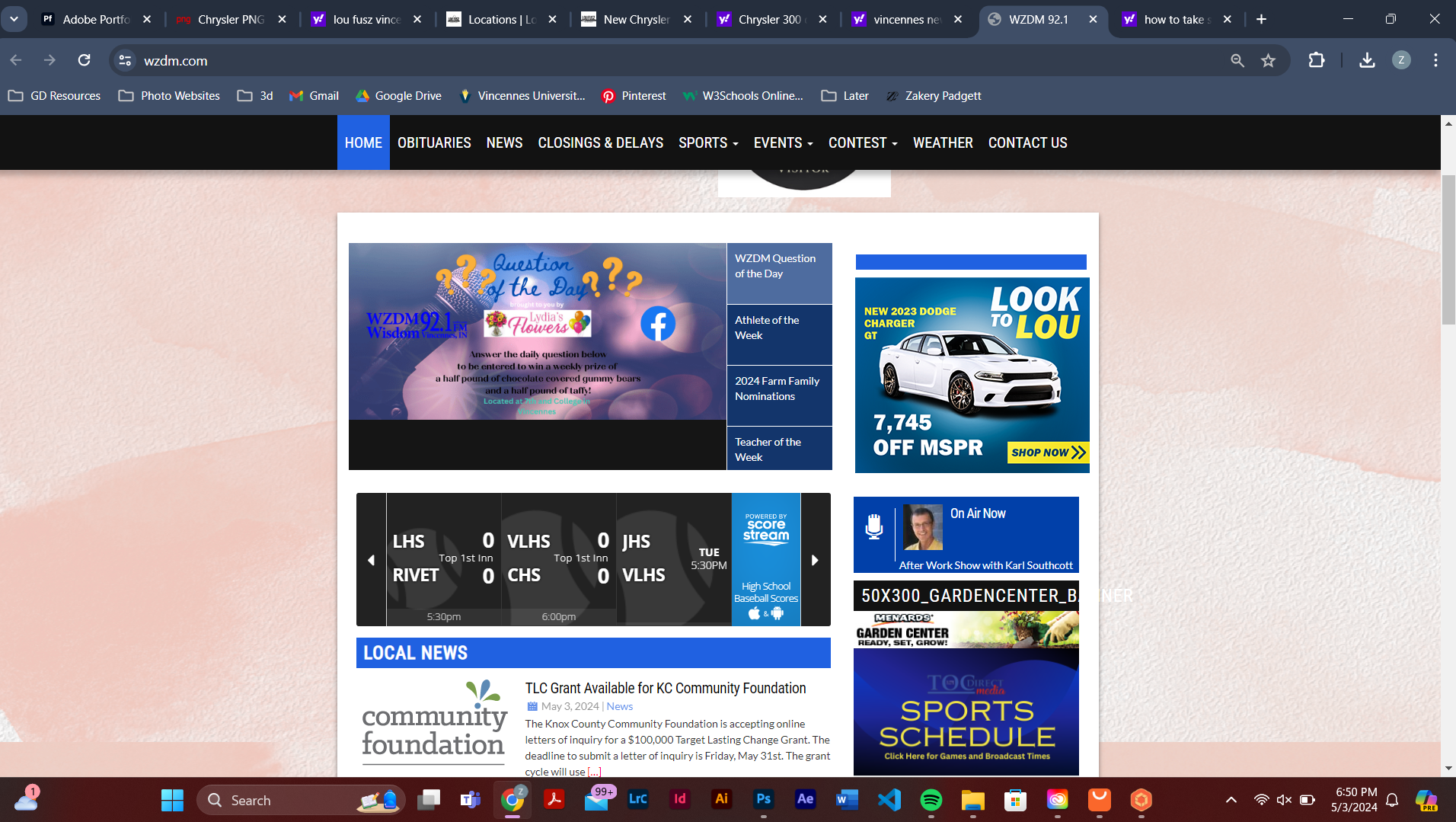The height and width of the screenshot is (822, 1456).
Task: Open the GD Resources bookmark folder
Action: click(x=54, y=96)
